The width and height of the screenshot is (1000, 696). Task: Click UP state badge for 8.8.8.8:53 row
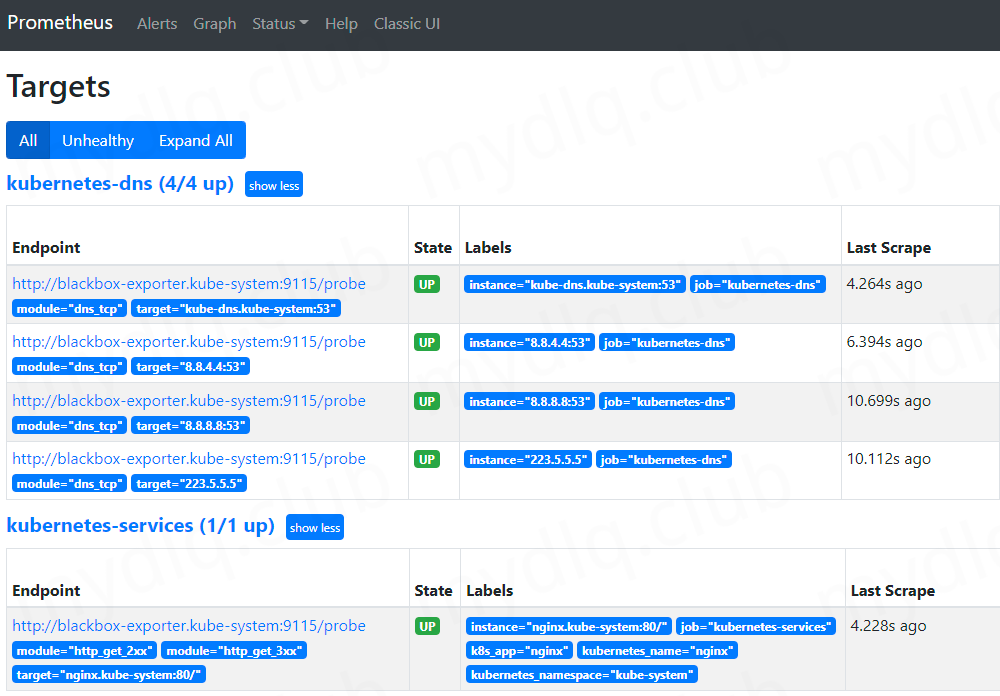(427, 401)
